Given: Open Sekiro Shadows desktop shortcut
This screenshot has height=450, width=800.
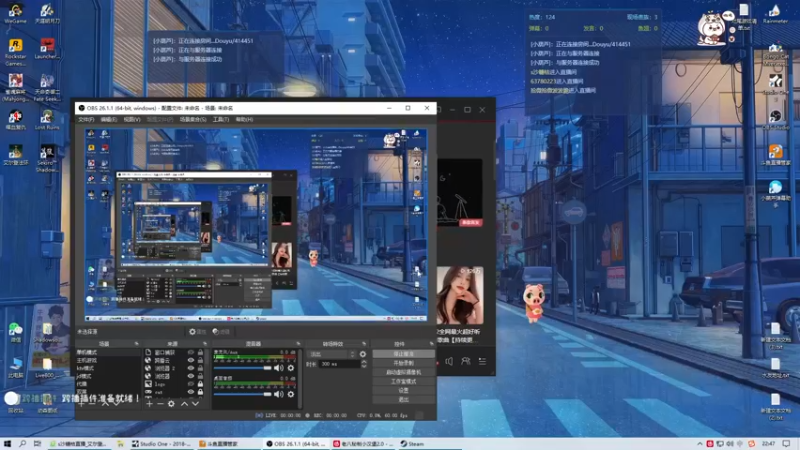Looking at the screenshot, I should point(47,159).
